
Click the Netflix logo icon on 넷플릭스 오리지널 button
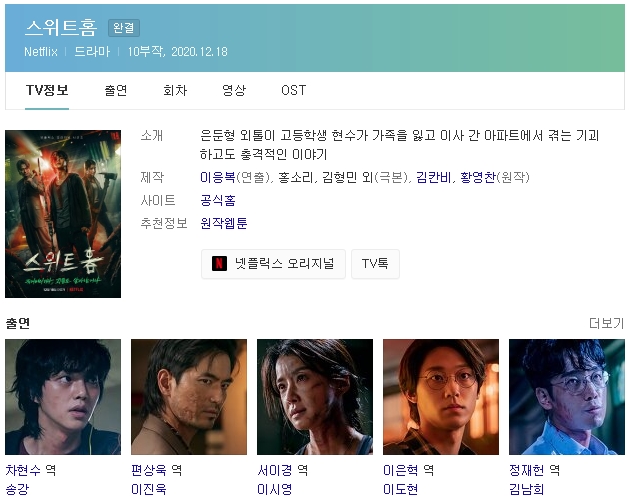tap(219, 264)
